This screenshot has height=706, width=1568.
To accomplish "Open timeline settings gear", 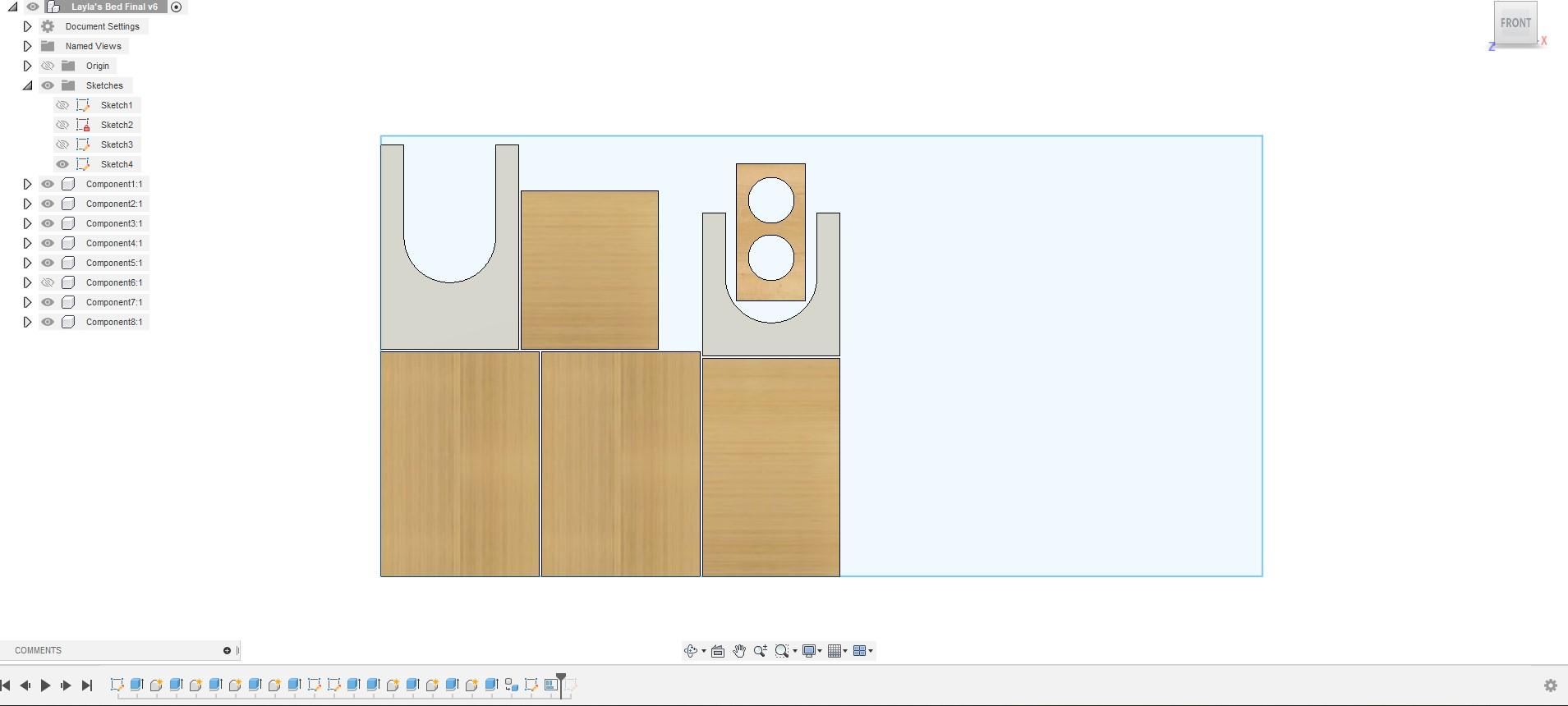I will pos(1551,685).
